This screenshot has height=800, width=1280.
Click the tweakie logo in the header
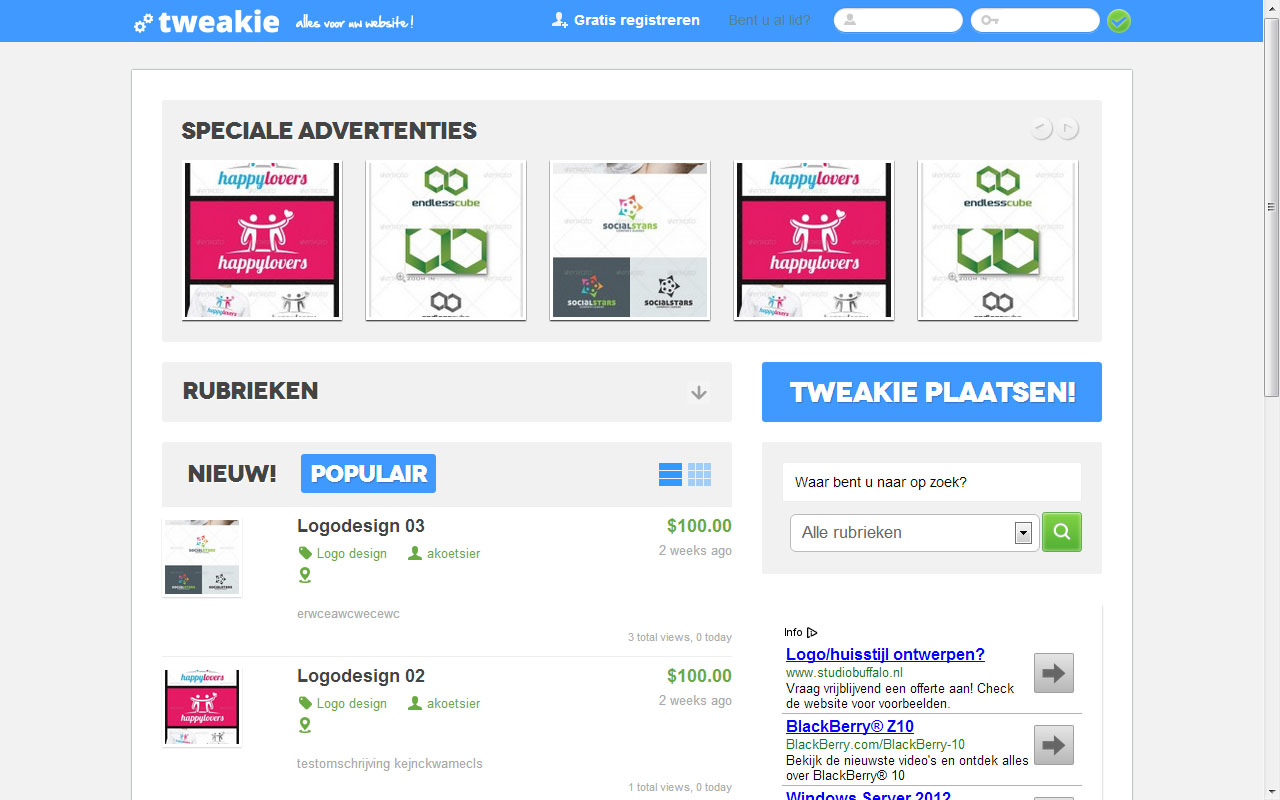pyautogui.click(x=207, y=21)
